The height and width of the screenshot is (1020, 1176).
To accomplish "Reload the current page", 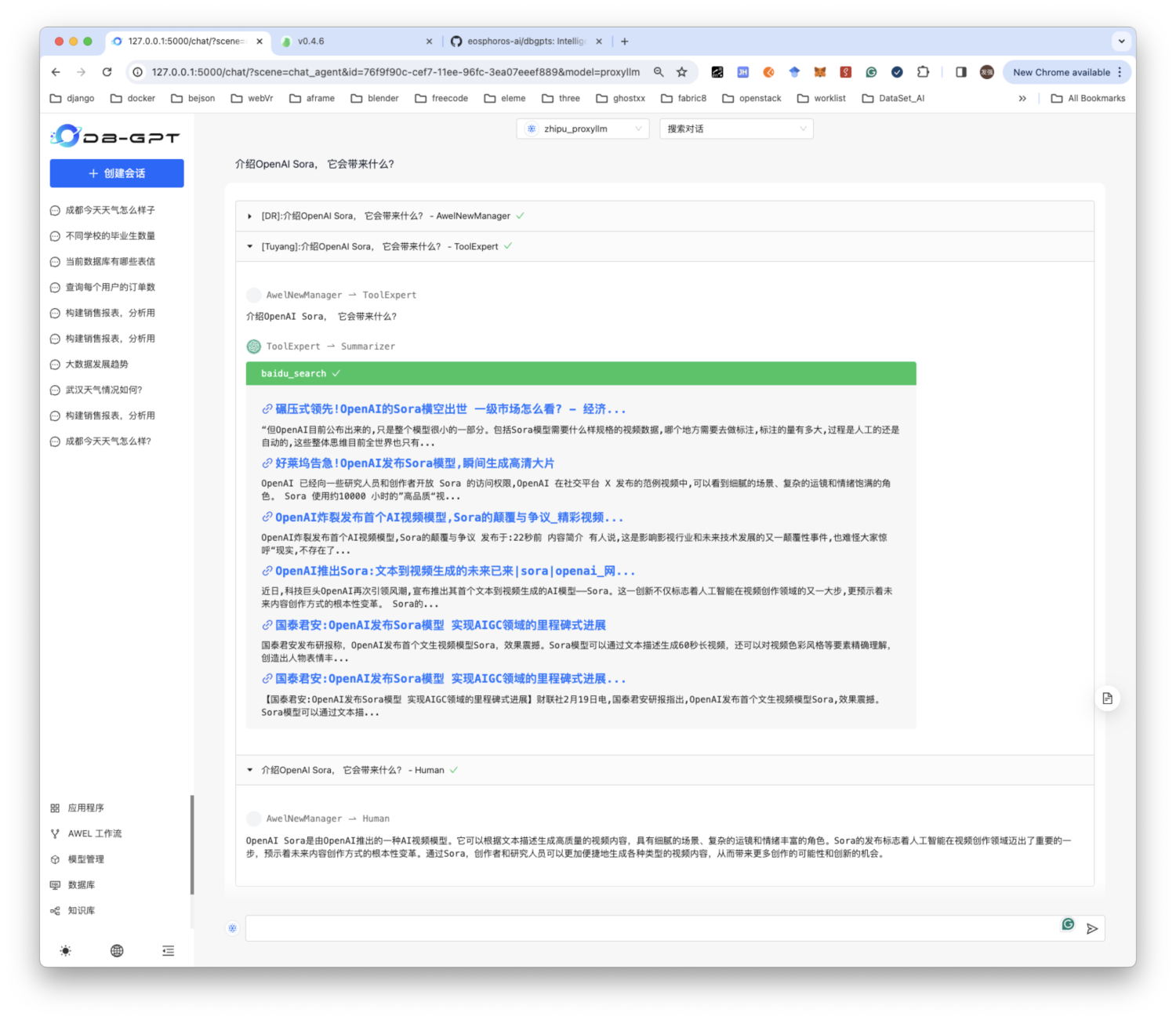I will click(107, 72).
